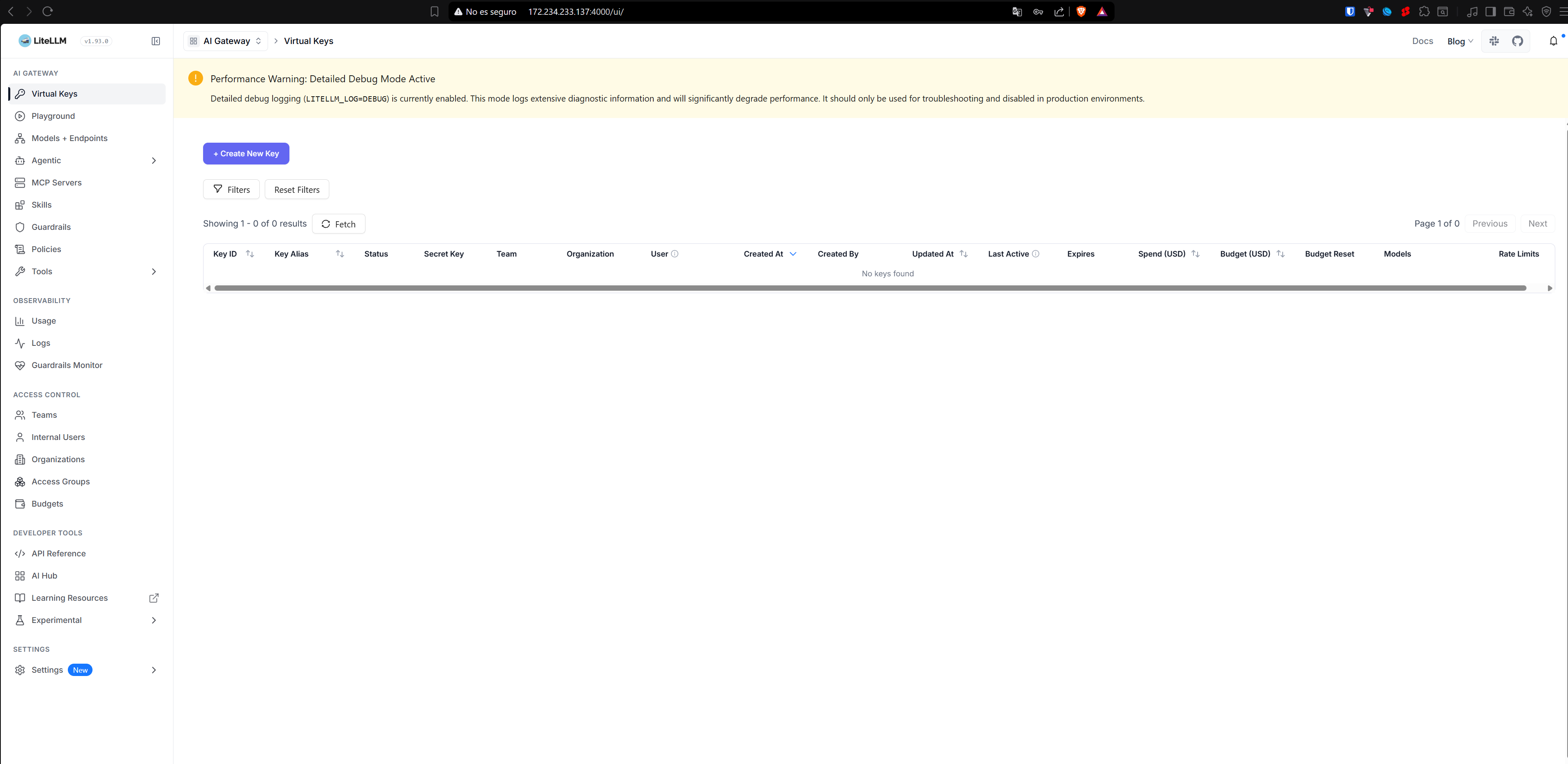Go to Teams page
The image size is (1568, 764).
click(87, 415)
